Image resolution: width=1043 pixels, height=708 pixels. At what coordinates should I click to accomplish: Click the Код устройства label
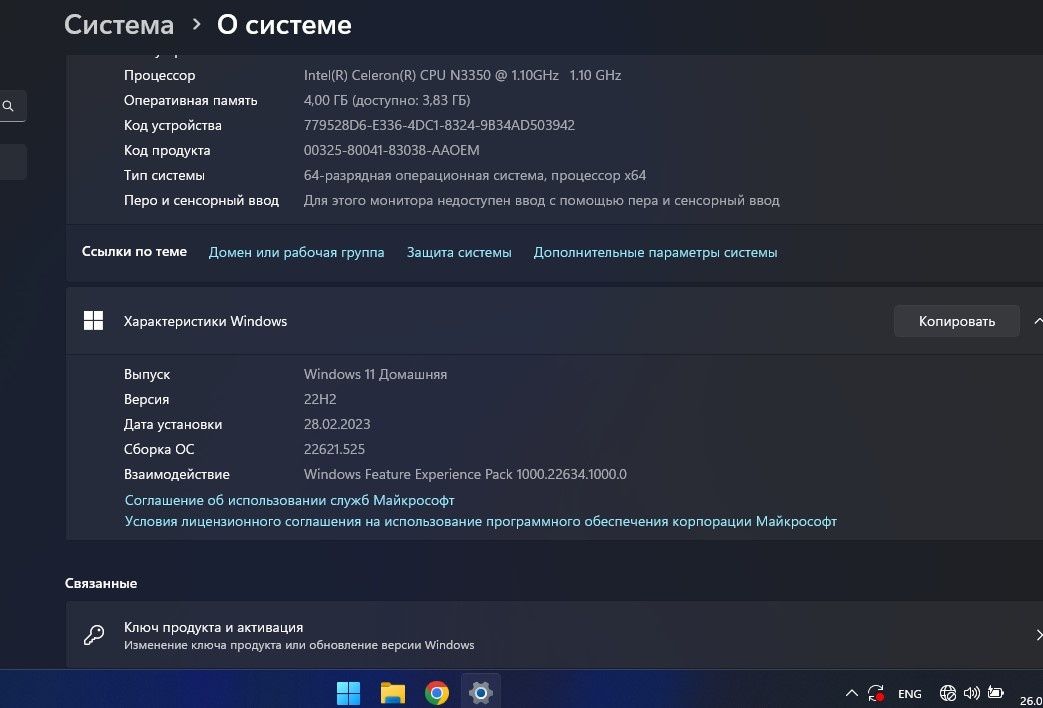172,126
